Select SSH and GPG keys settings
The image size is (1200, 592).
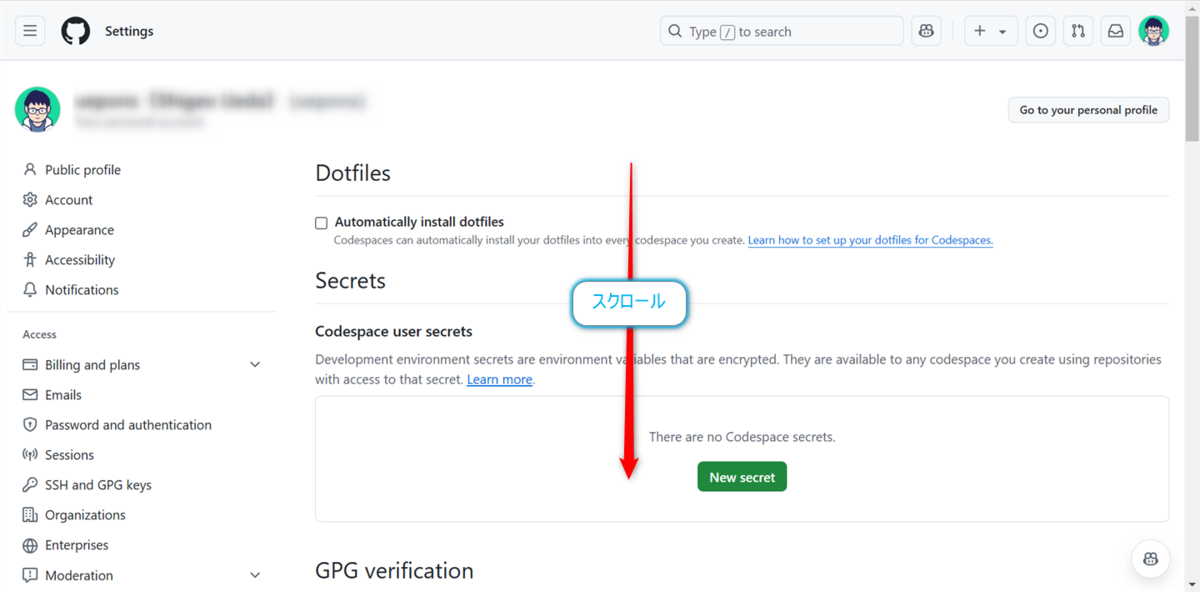[x=100, y=484]
